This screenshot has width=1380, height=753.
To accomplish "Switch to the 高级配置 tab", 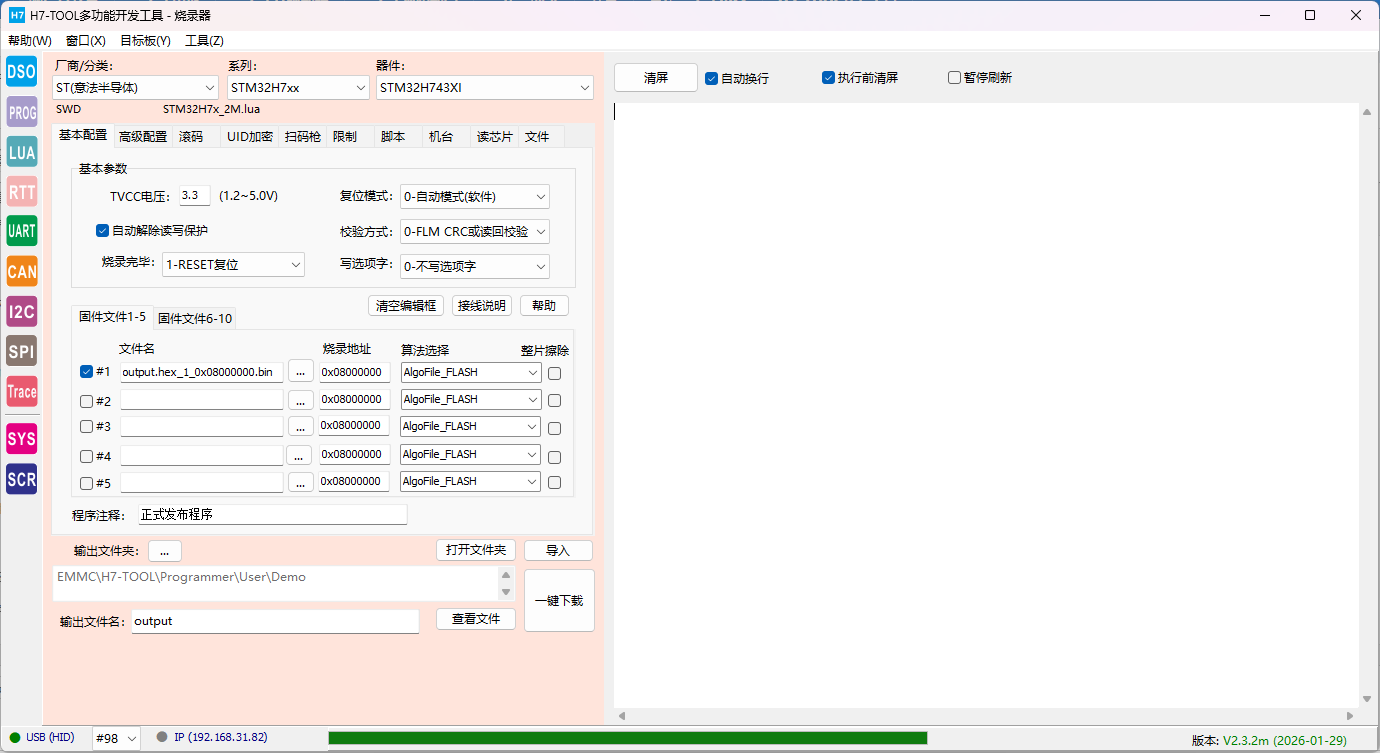I will 143,137.
